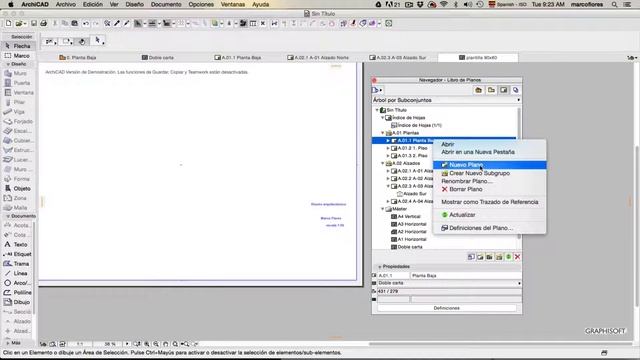640x360 pixels.
Task: Click the Print toolbar icon
Action: [x=44, y=24]
